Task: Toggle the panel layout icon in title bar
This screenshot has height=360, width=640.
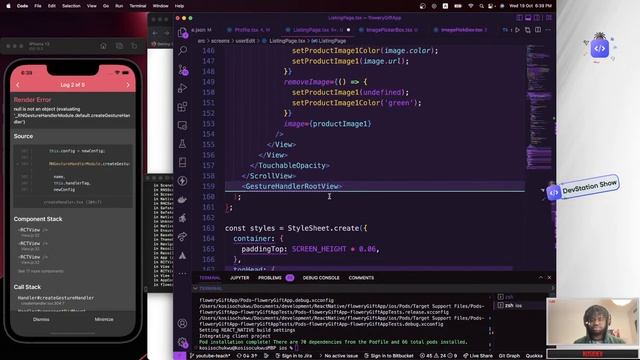Action: coord(528,18)
